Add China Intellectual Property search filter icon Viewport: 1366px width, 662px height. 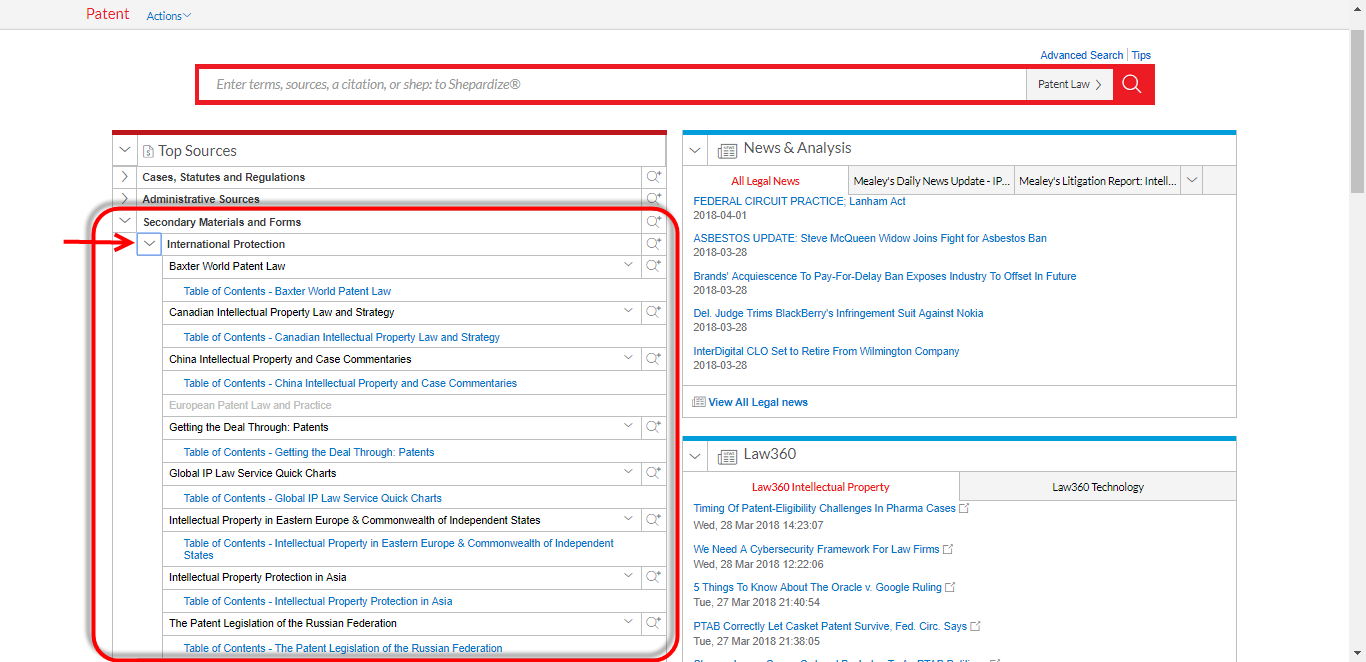coord(654,358)
